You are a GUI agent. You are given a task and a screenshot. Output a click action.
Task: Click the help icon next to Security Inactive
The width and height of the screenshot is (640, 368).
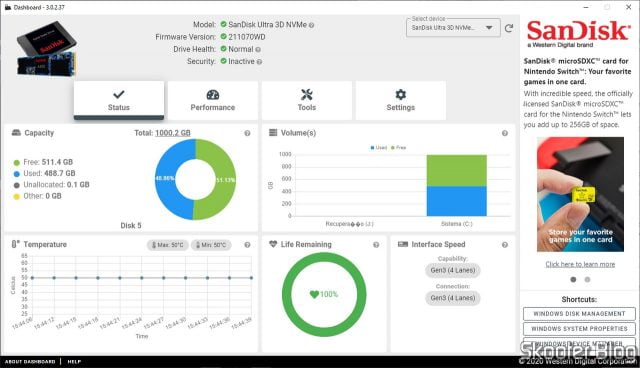click(x=259, y=62)
